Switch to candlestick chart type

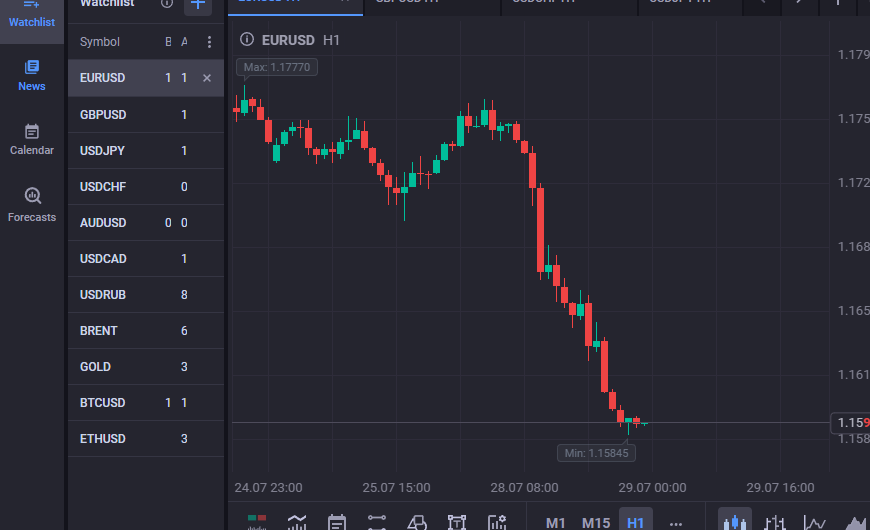click(735, 522)
